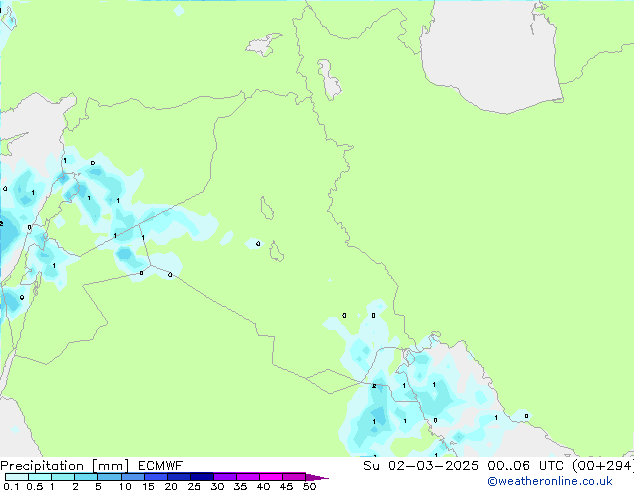
Task: Click the 20–25 mm dark blue swatch
Action: tap(178, 477)
